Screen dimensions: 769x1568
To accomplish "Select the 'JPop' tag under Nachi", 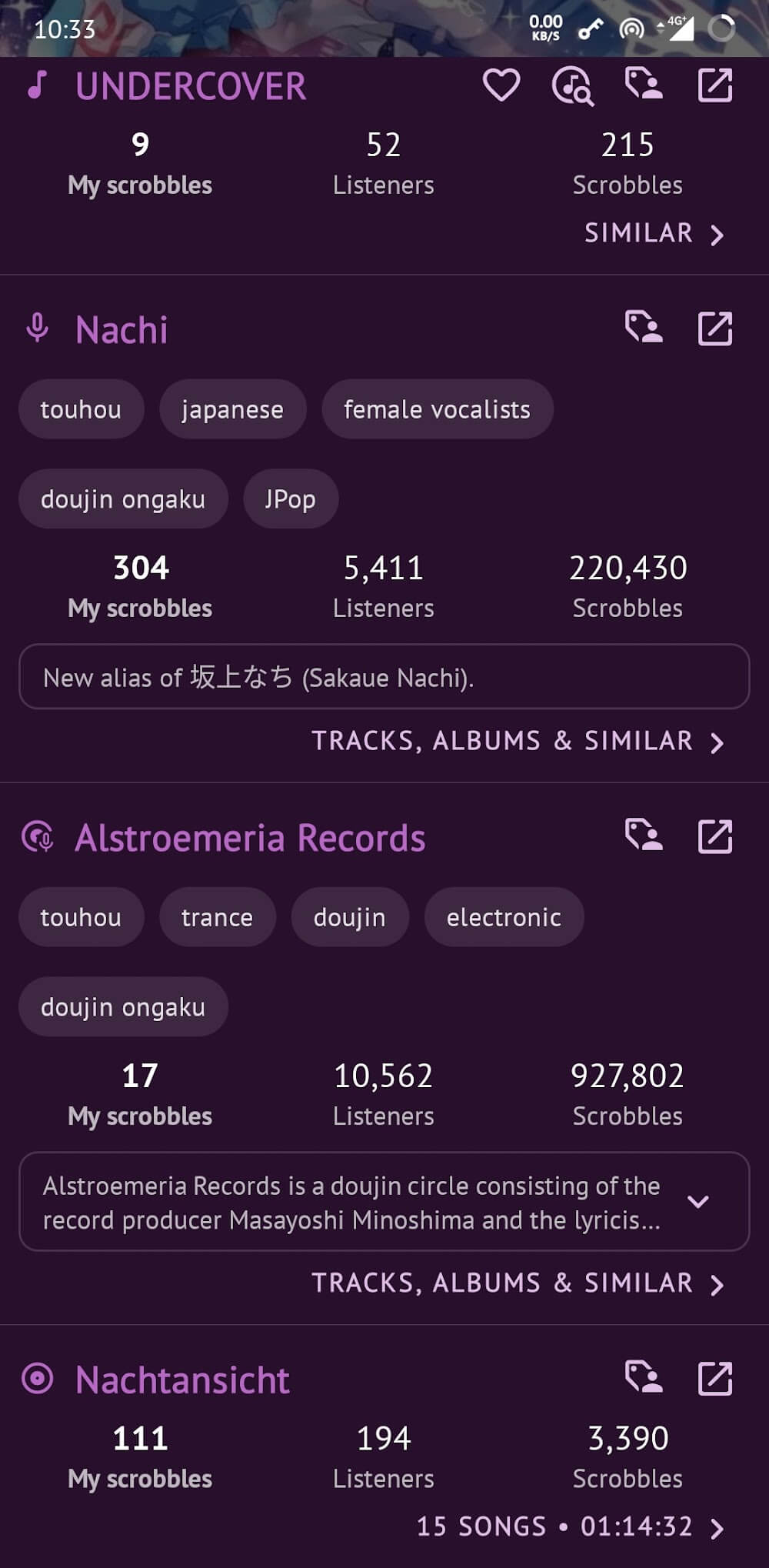I will click(x=290, y=499).
